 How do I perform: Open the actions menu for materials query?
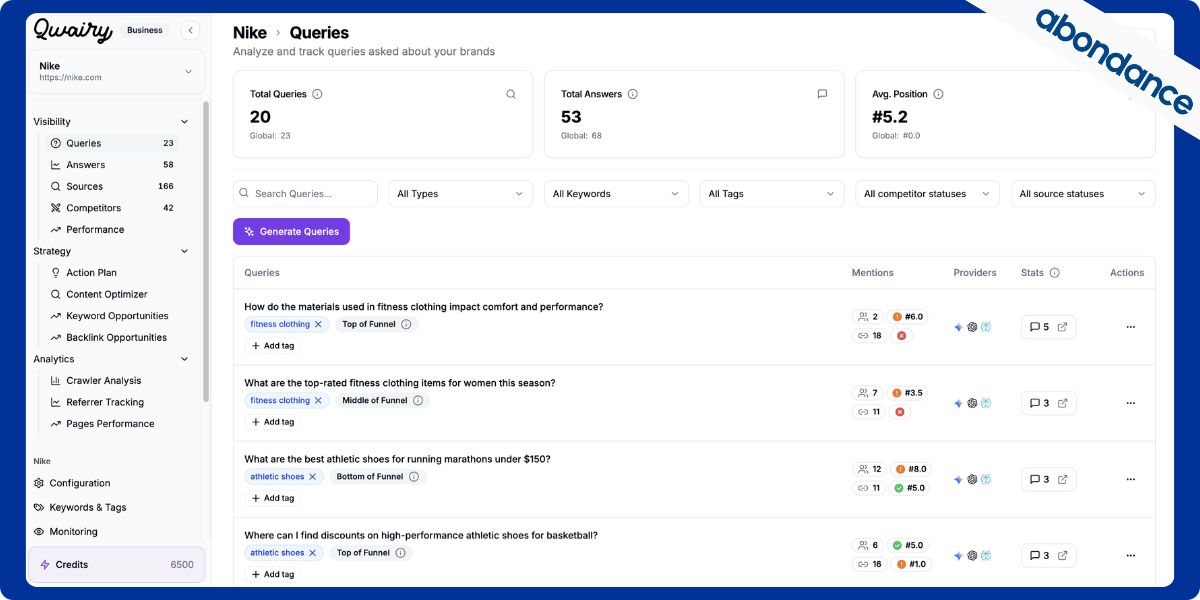tap(1130, 327)
